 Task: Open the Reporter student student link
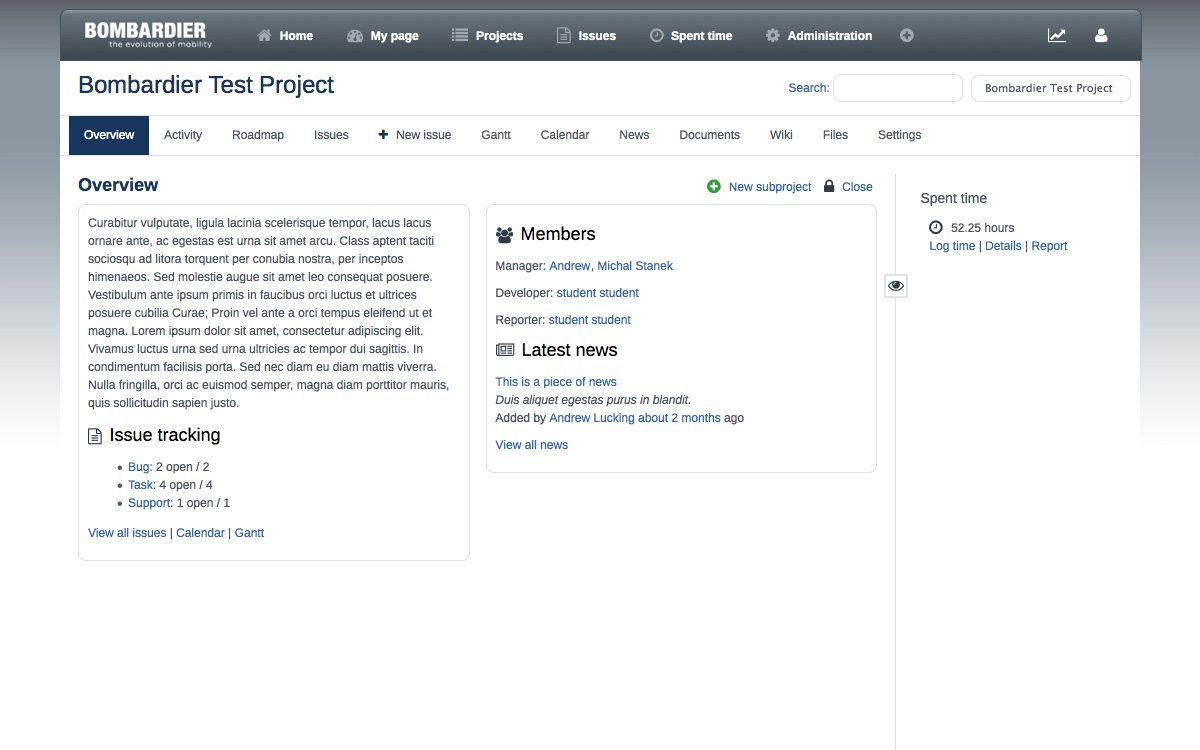590,320
